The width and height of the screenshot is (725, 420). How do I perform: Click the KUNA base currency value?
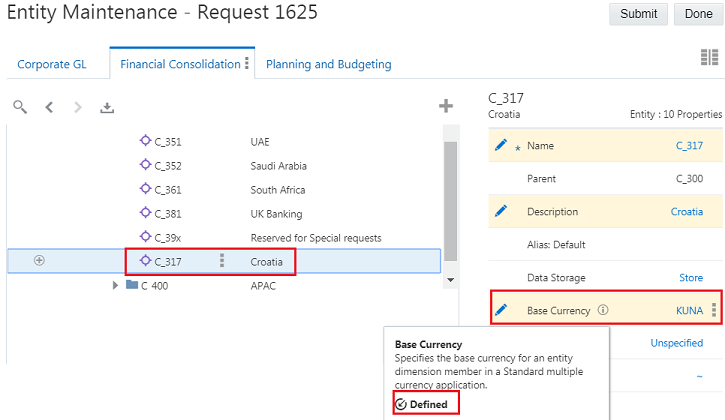point(689,311)
